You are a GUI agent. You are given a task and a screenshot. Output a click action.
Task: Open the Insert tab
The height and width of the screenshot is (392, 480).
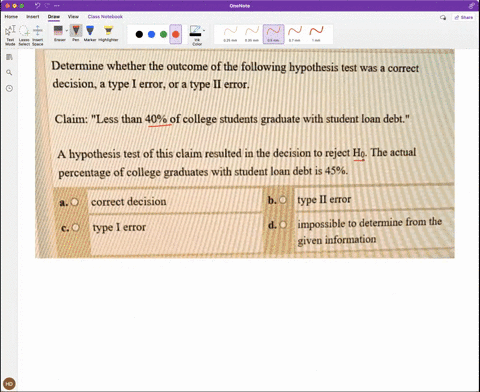[x=33, y=17]
